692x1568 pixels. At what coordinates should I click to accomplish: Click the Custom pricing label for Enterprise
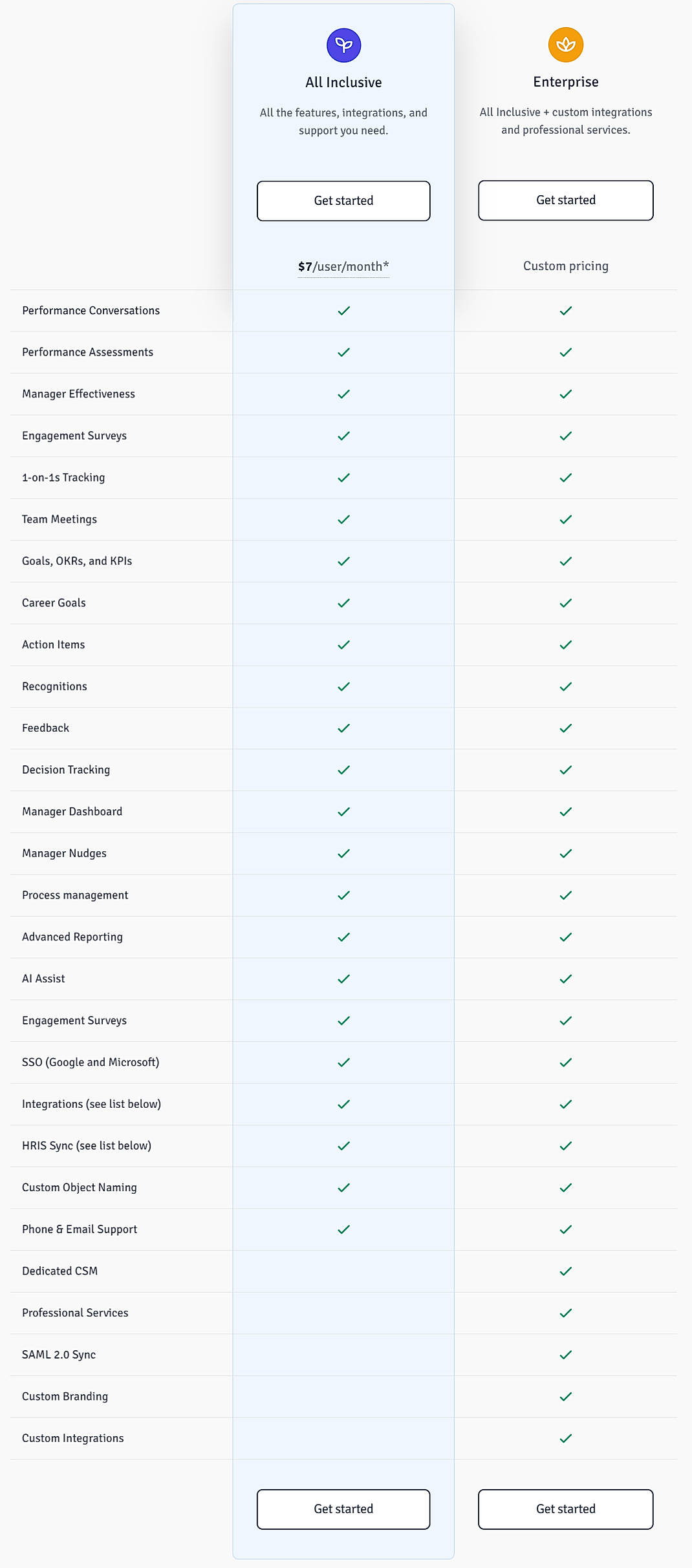pyautogui.click(x=565, y=265)
